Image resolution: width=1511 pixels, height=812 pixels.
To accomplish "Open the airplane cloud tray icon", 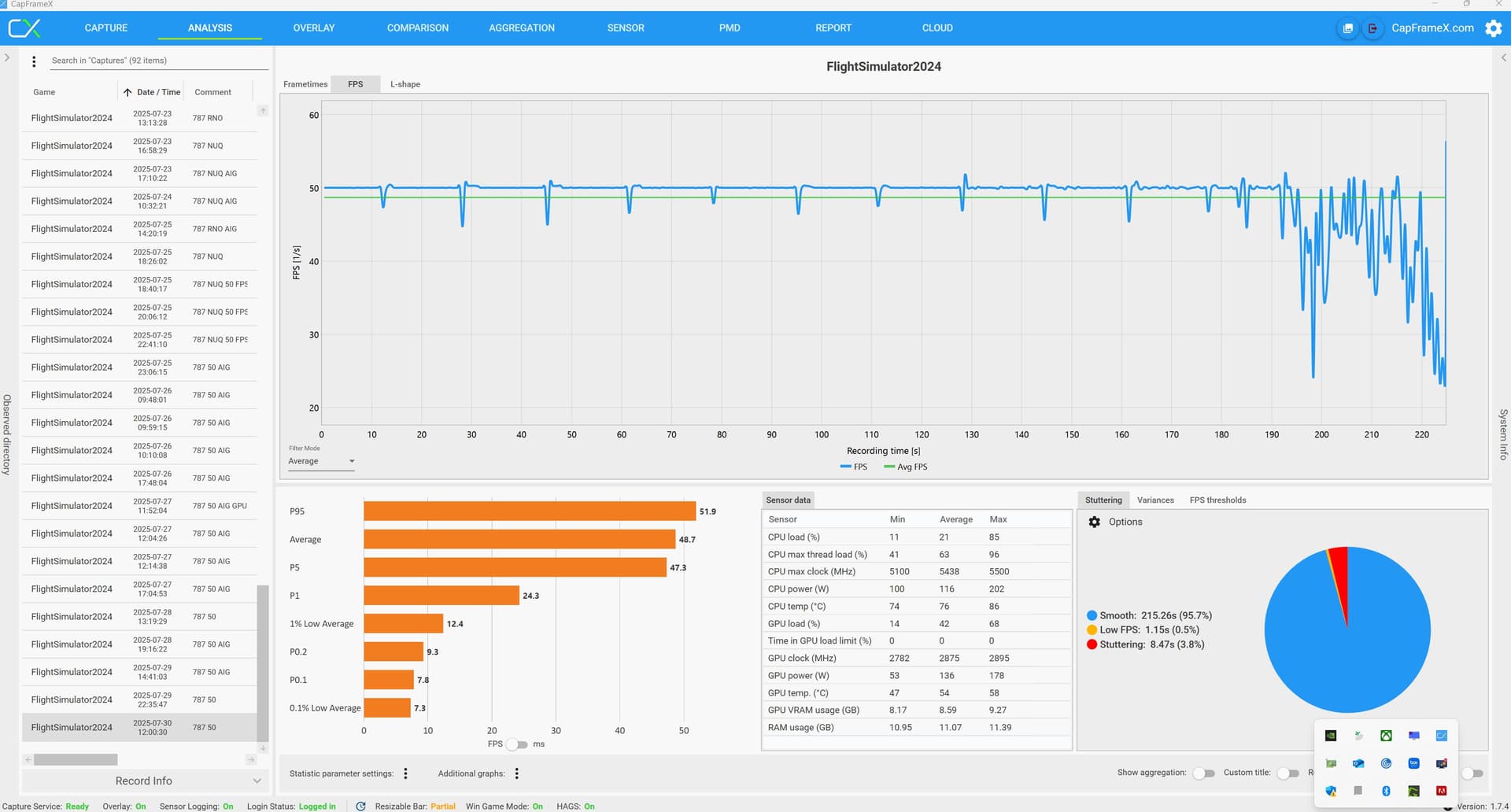I will point(1358,736).
